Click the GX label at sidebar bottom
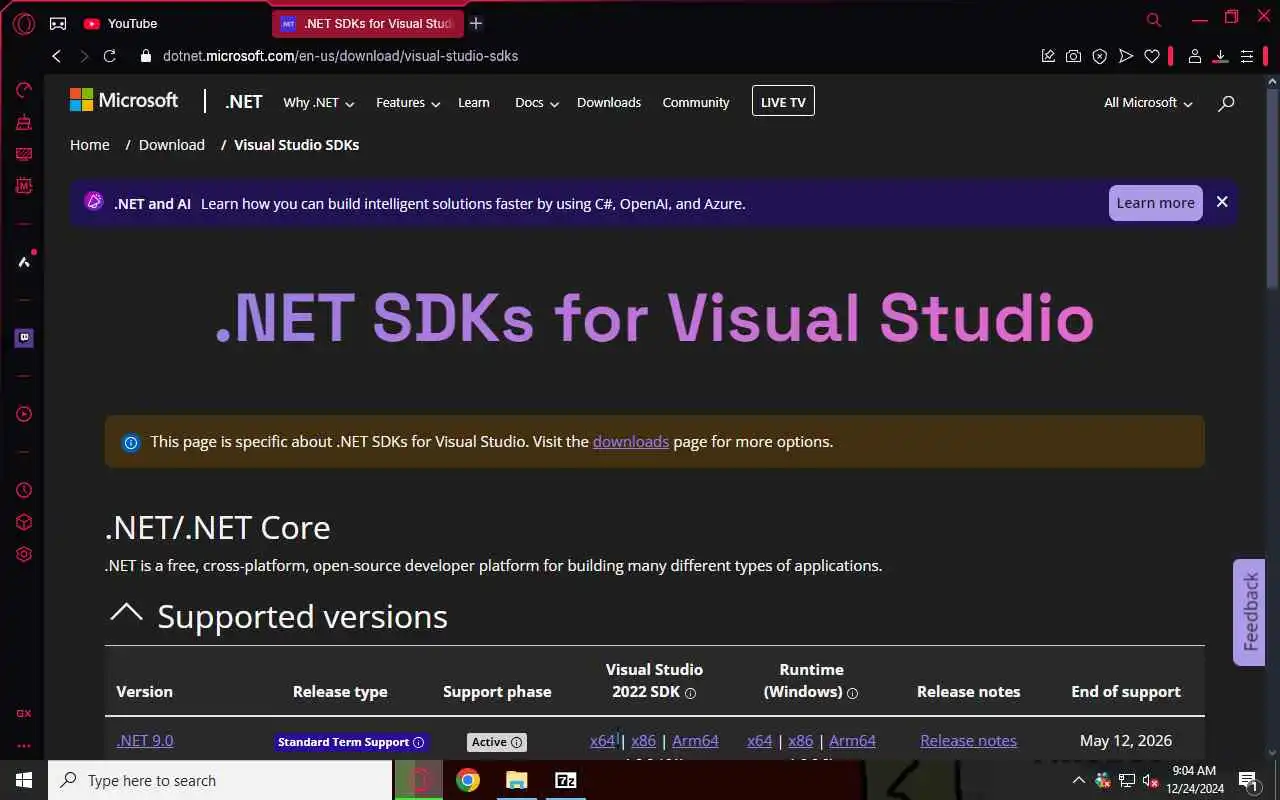Screen dimensions: 1280x800 pos(24,714)
